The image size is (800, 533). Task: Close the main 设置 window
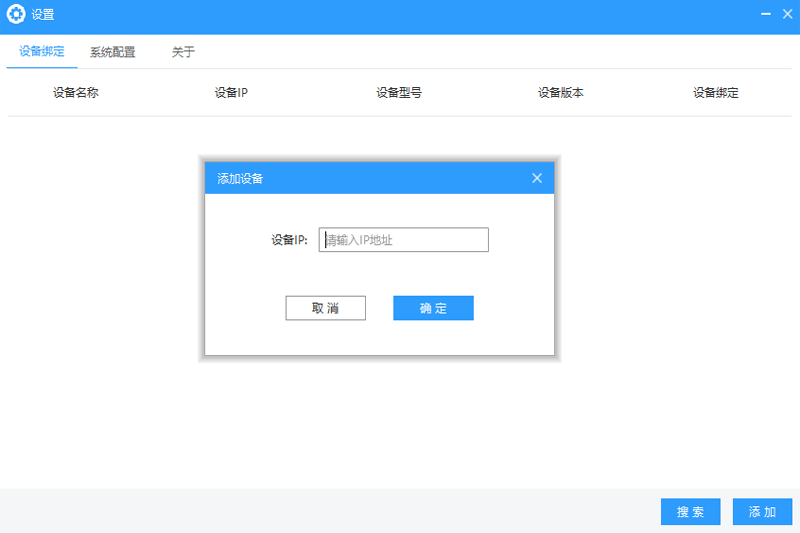786,15
